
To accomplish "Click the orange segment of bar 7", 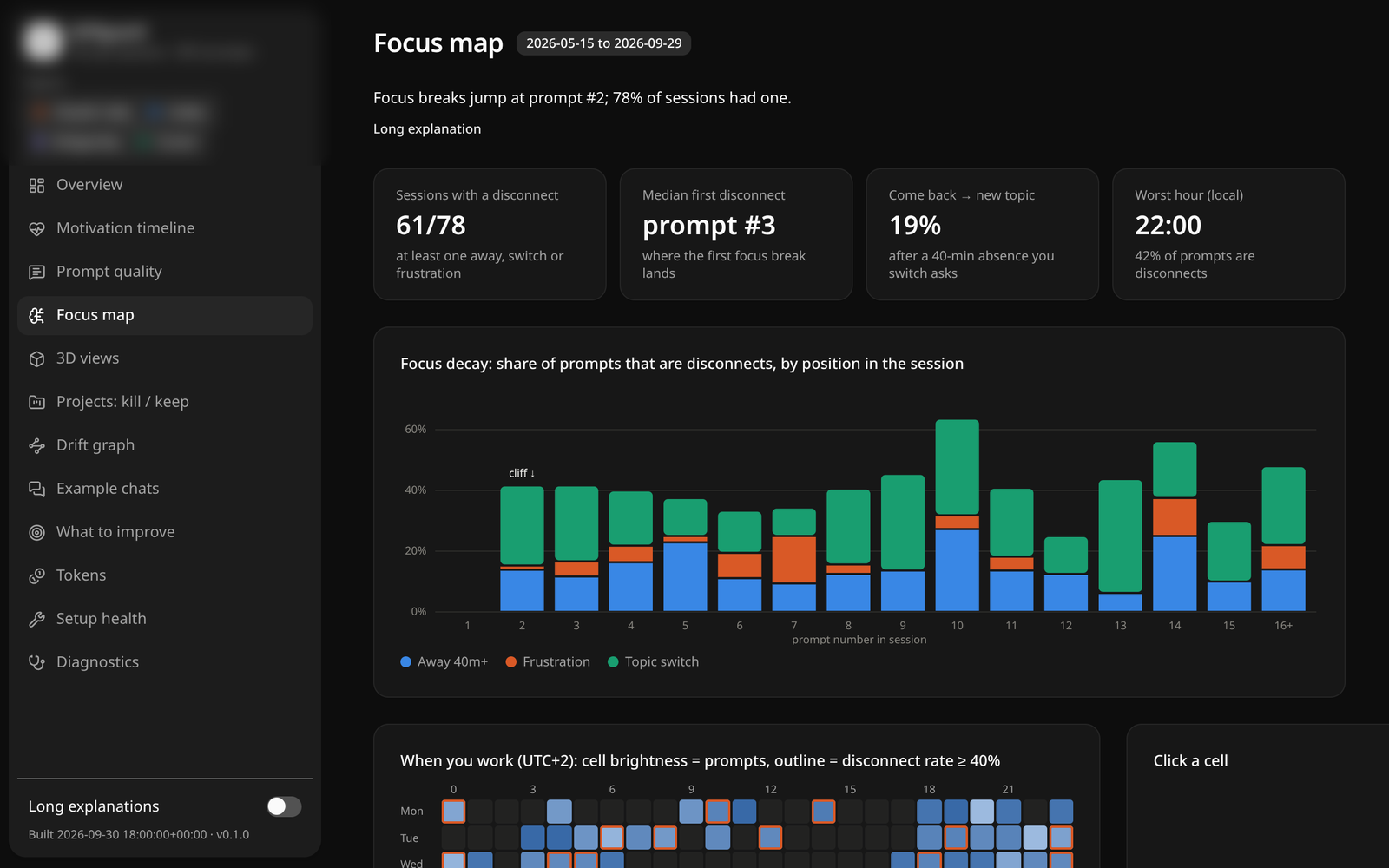I will pos(793,560).
